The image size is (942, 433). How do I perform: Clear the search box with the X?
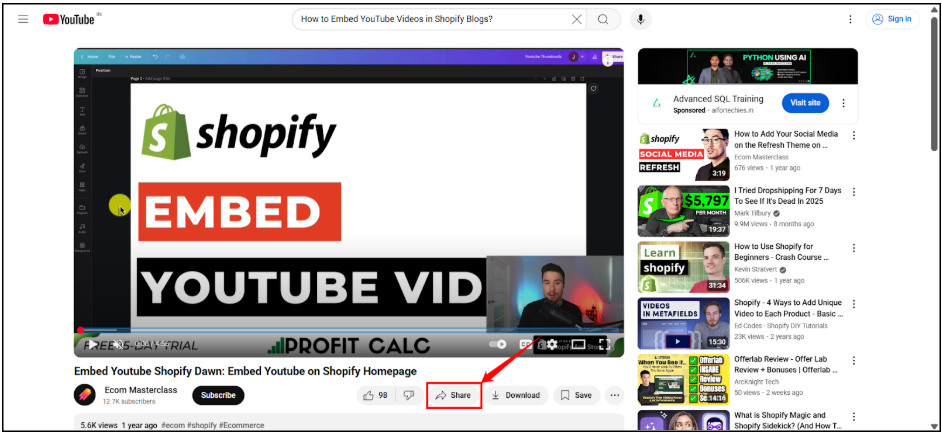point(577,19)
